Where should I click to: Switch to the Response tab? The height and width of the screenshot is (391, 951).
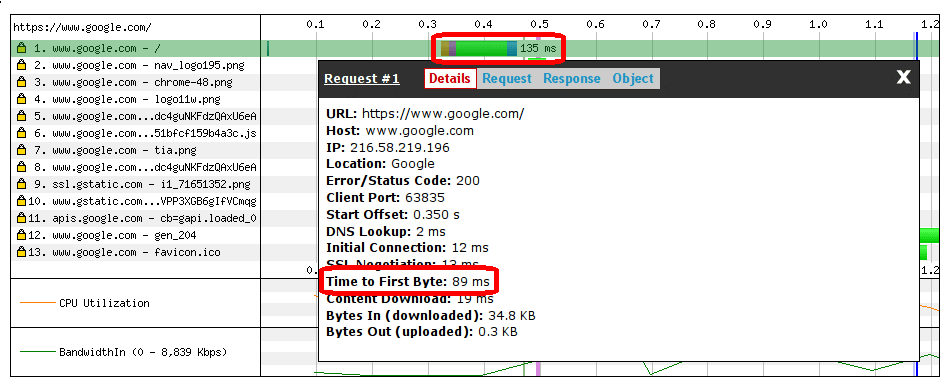pyautogui.click(x=571, y=78)
